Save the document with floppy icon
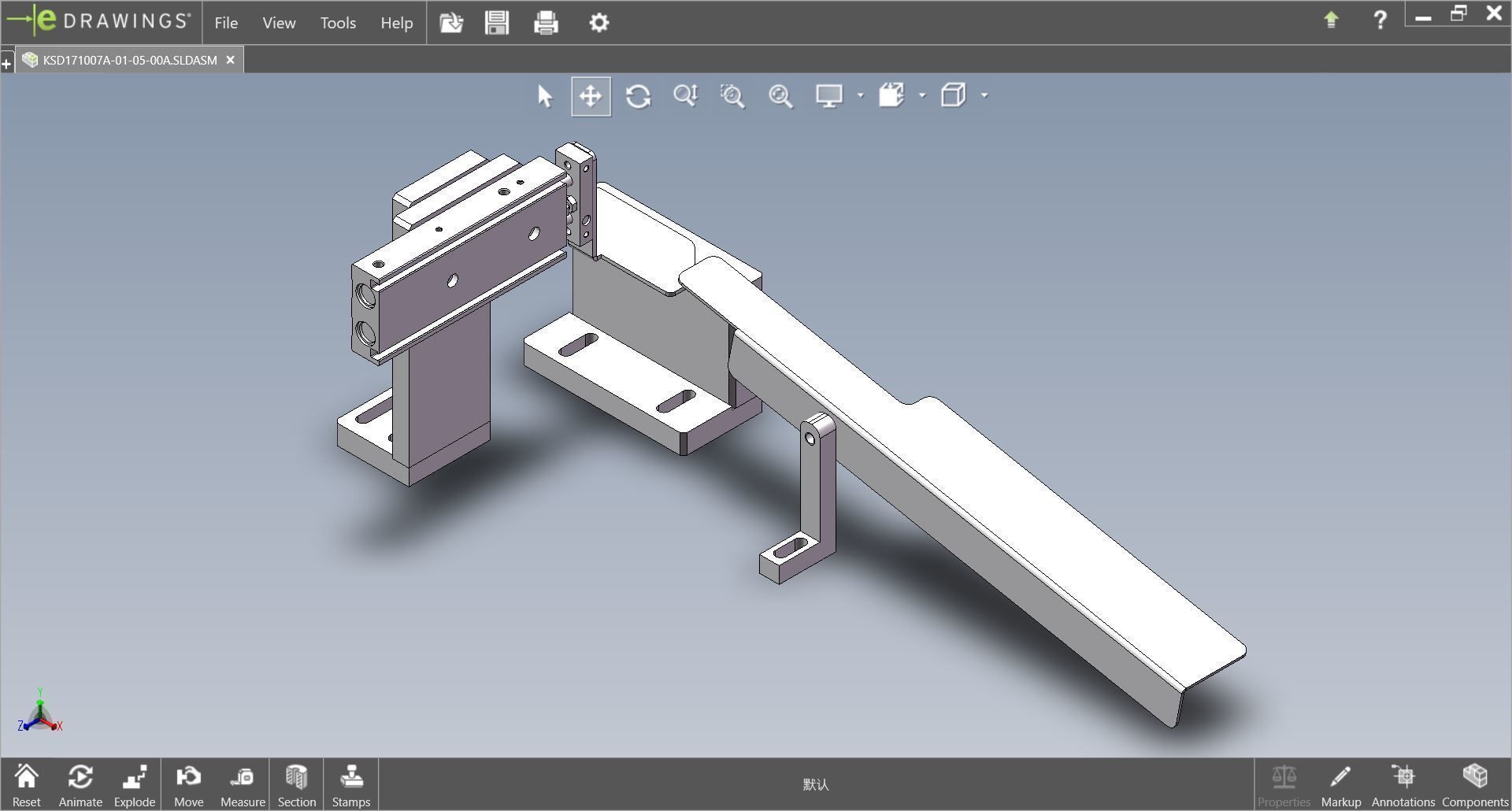This screenshot has height=811, width=1512. [497, 23]
